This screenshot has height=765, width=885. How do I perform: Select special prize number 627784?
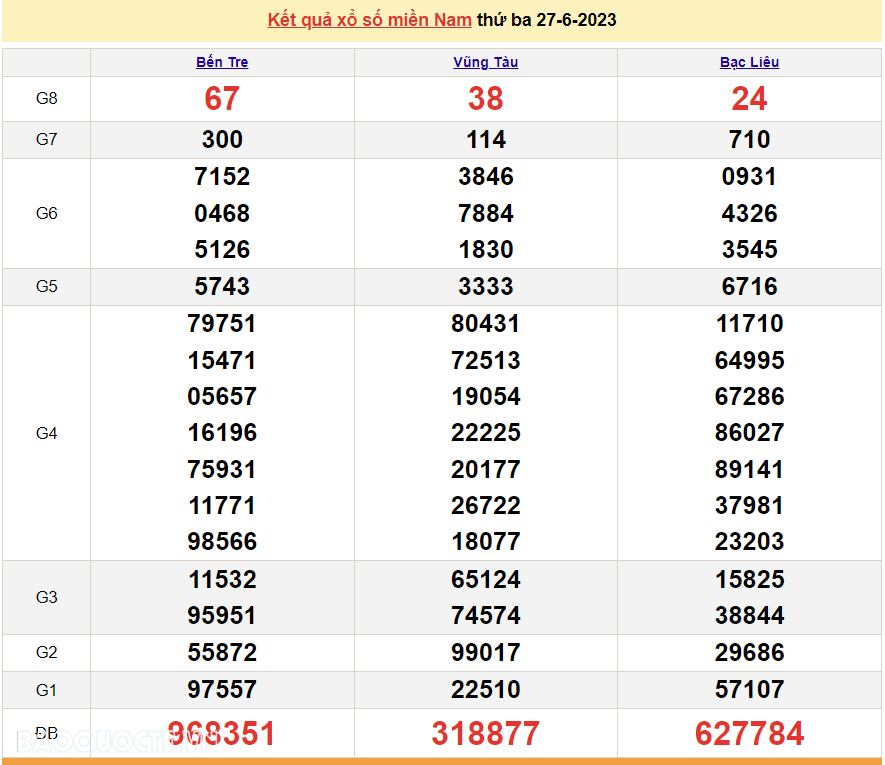click(x=749, y=733)
